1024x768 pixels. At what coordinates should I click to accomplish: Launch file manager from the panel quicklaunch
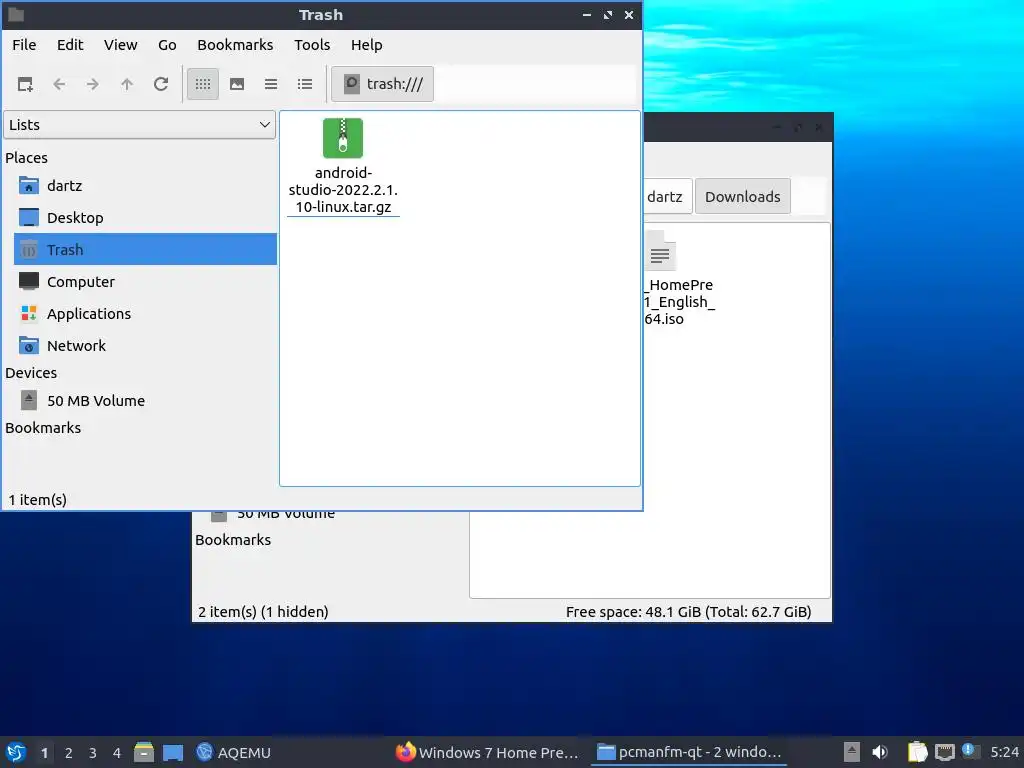pos(144,752)
